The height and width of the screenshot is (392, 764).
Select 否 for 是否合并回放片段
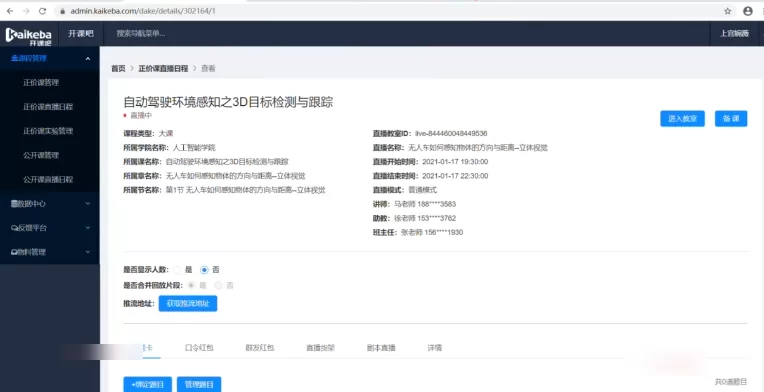pos(218,285)
